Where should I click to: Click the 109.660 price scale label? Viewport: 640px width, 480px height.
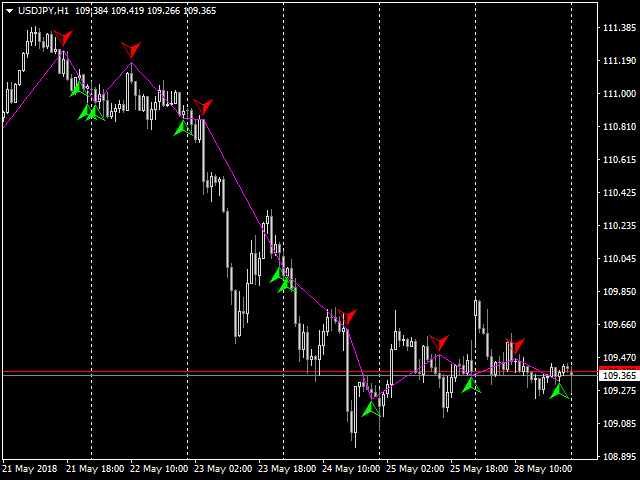click(619, 325)
